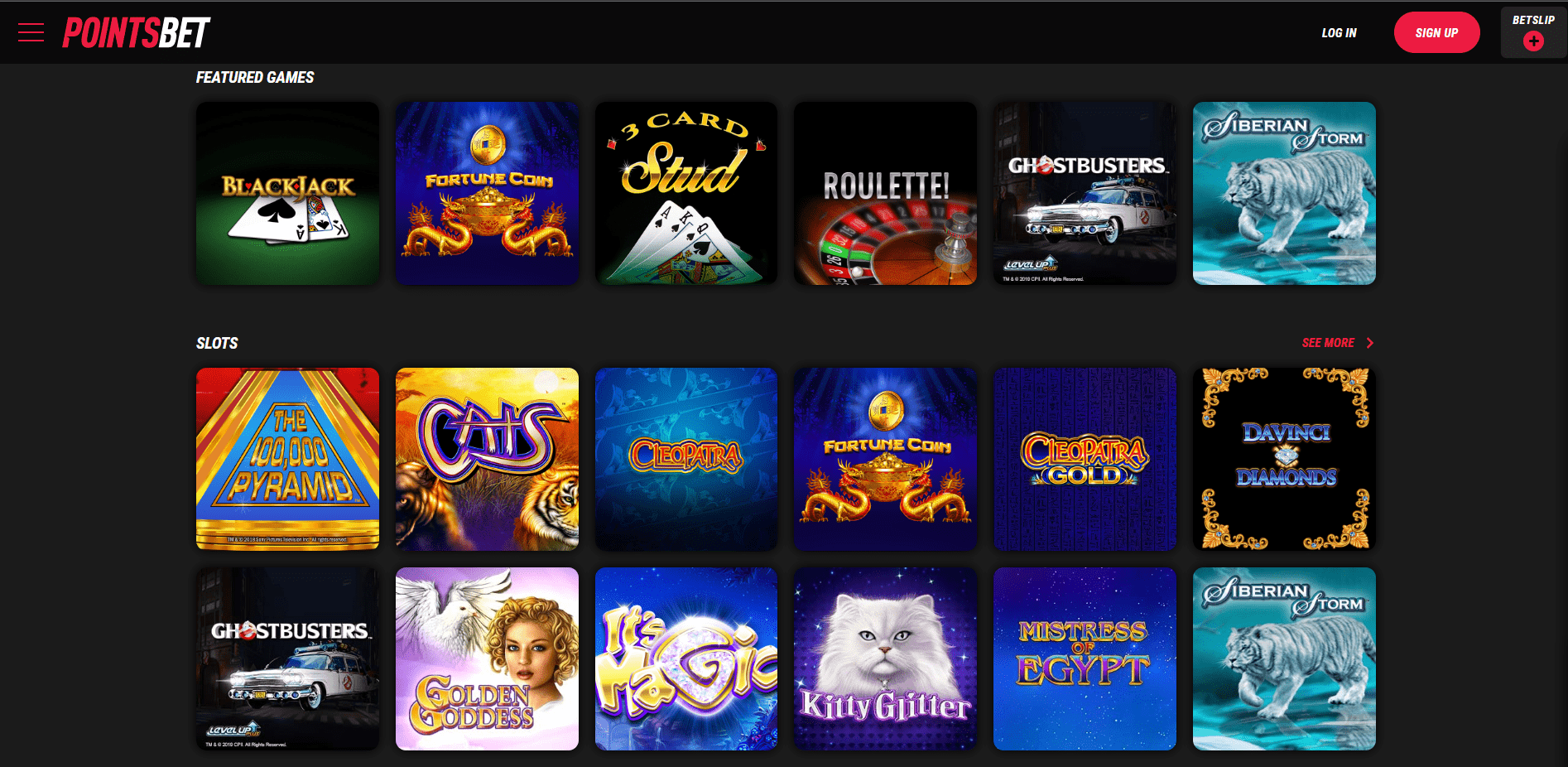Open Kitty Glitter slot game

(885, 658)
